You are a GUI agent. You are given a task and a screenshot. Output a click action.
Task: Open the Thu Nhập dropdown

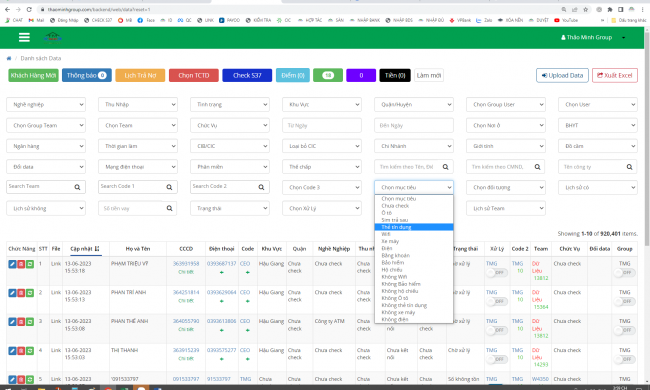[x=138, y=104]
